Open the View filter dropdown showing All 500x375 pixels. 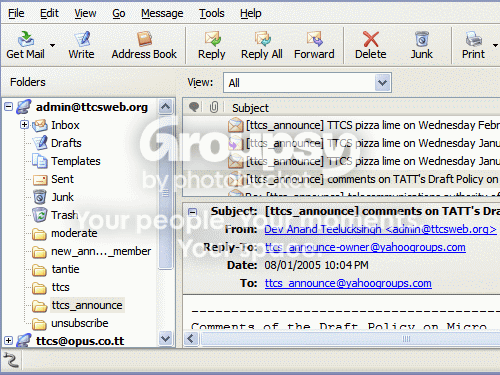point(307,83)
